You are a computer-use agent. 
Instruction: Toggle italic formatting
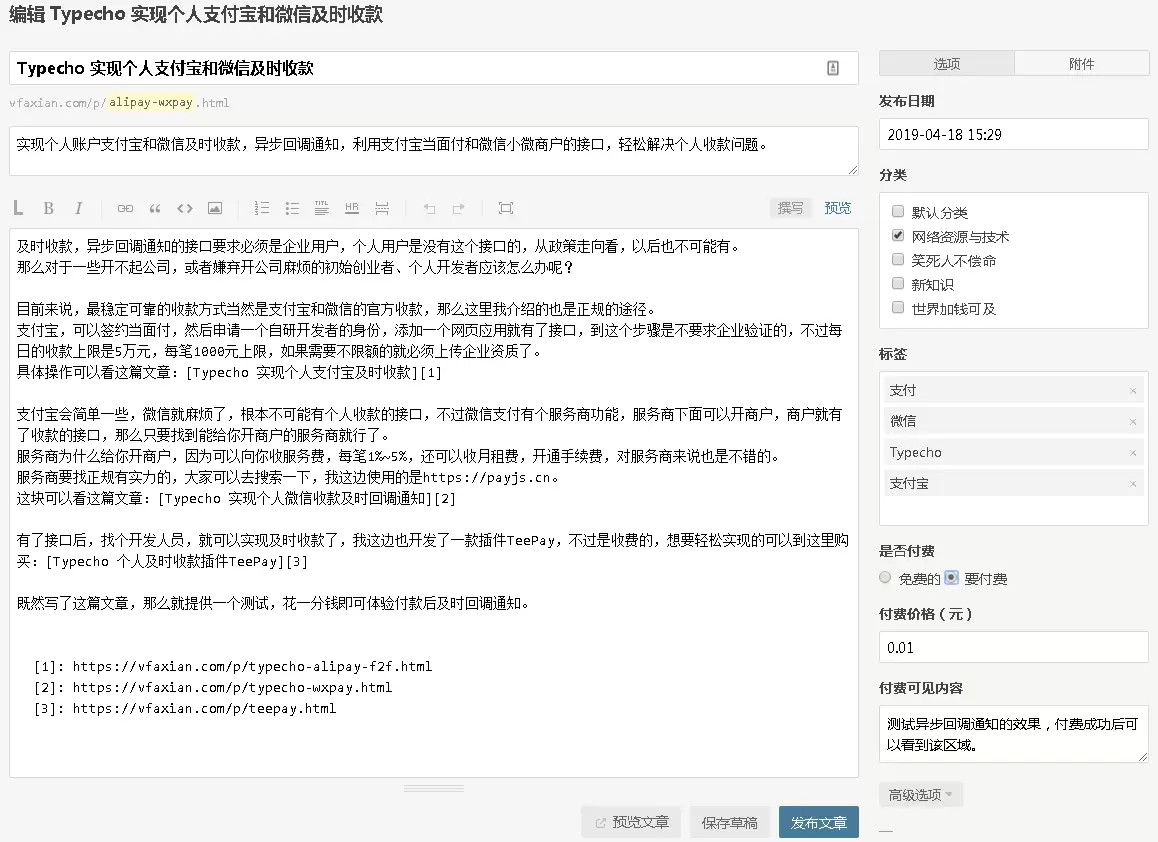(x=78, y=208)
